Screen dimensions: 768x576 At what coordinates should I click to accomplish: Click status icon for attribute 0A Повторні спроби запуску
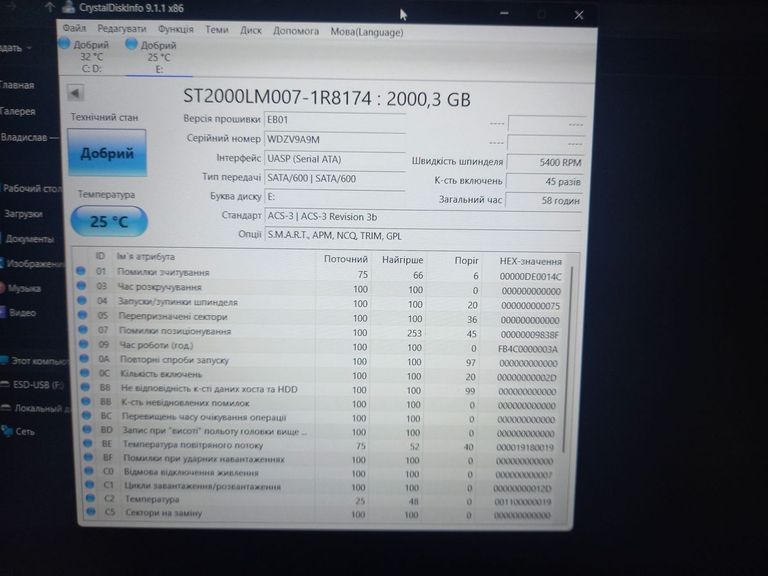point(84,359)
